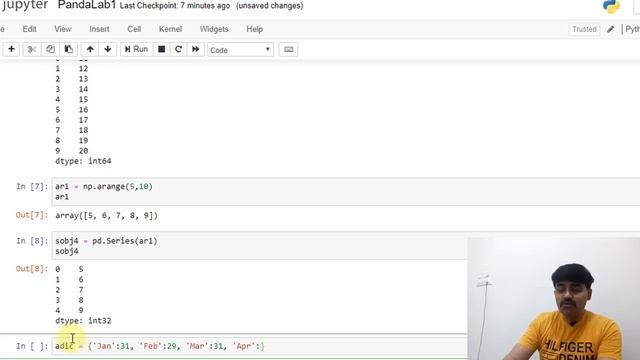
Task: Interrupt the kernel stop icon
Action: (x=162, y=49)
